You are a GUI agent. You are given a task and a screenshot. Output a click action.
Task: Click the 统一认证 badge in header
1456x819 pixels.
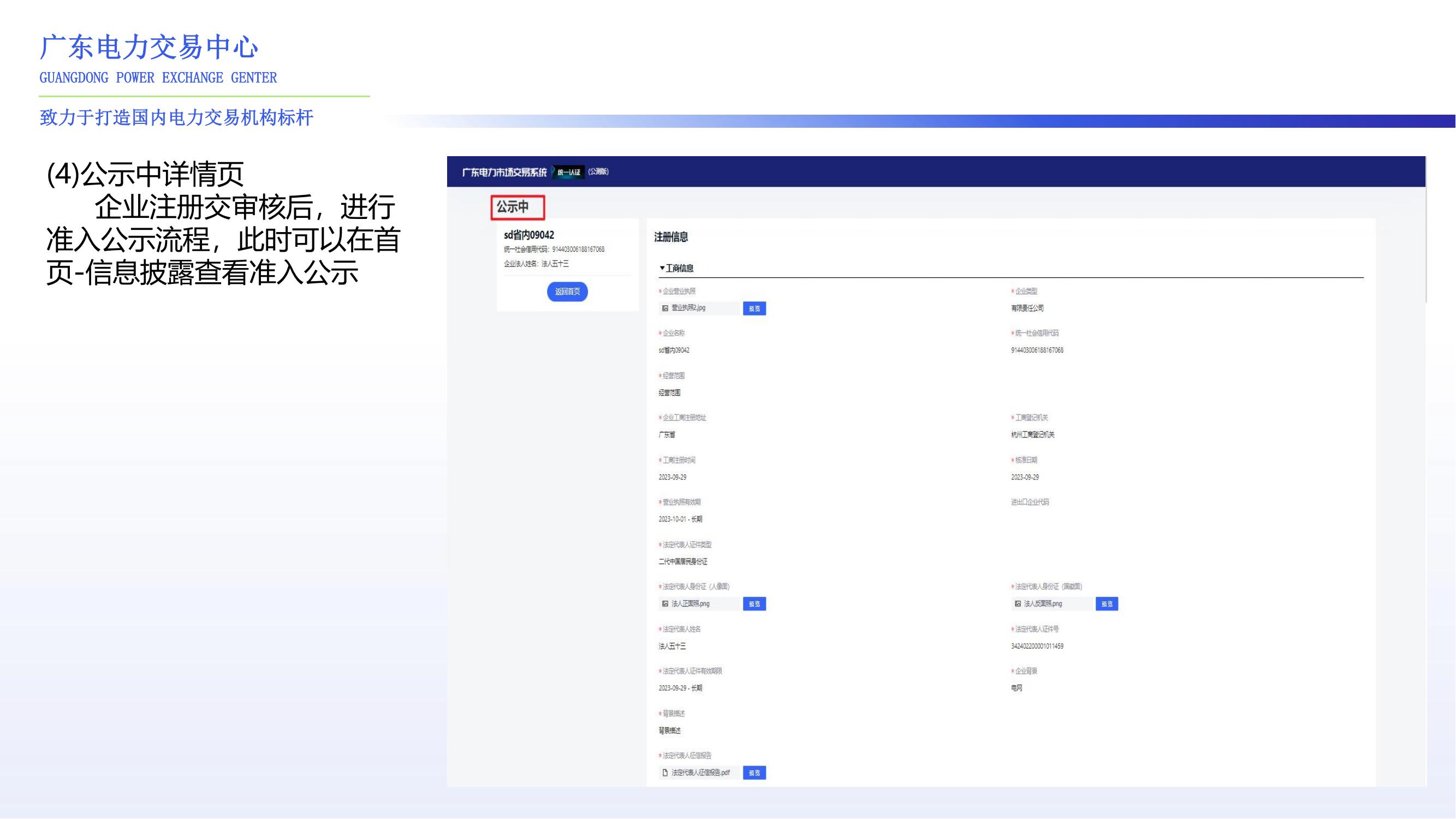tap(568, 172)
